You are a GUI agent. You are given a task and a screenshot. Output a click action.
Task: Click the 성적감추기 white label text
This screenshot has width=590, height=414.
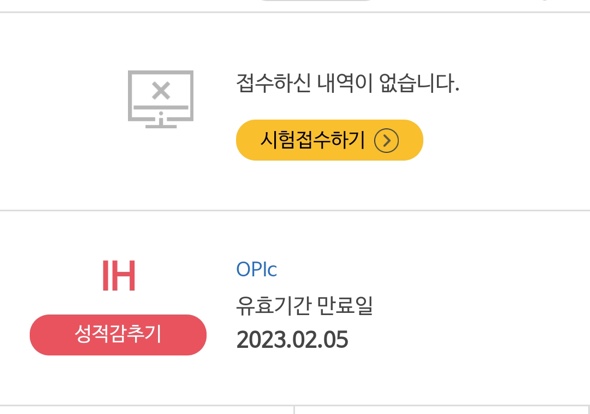click(x=118, y=334)
